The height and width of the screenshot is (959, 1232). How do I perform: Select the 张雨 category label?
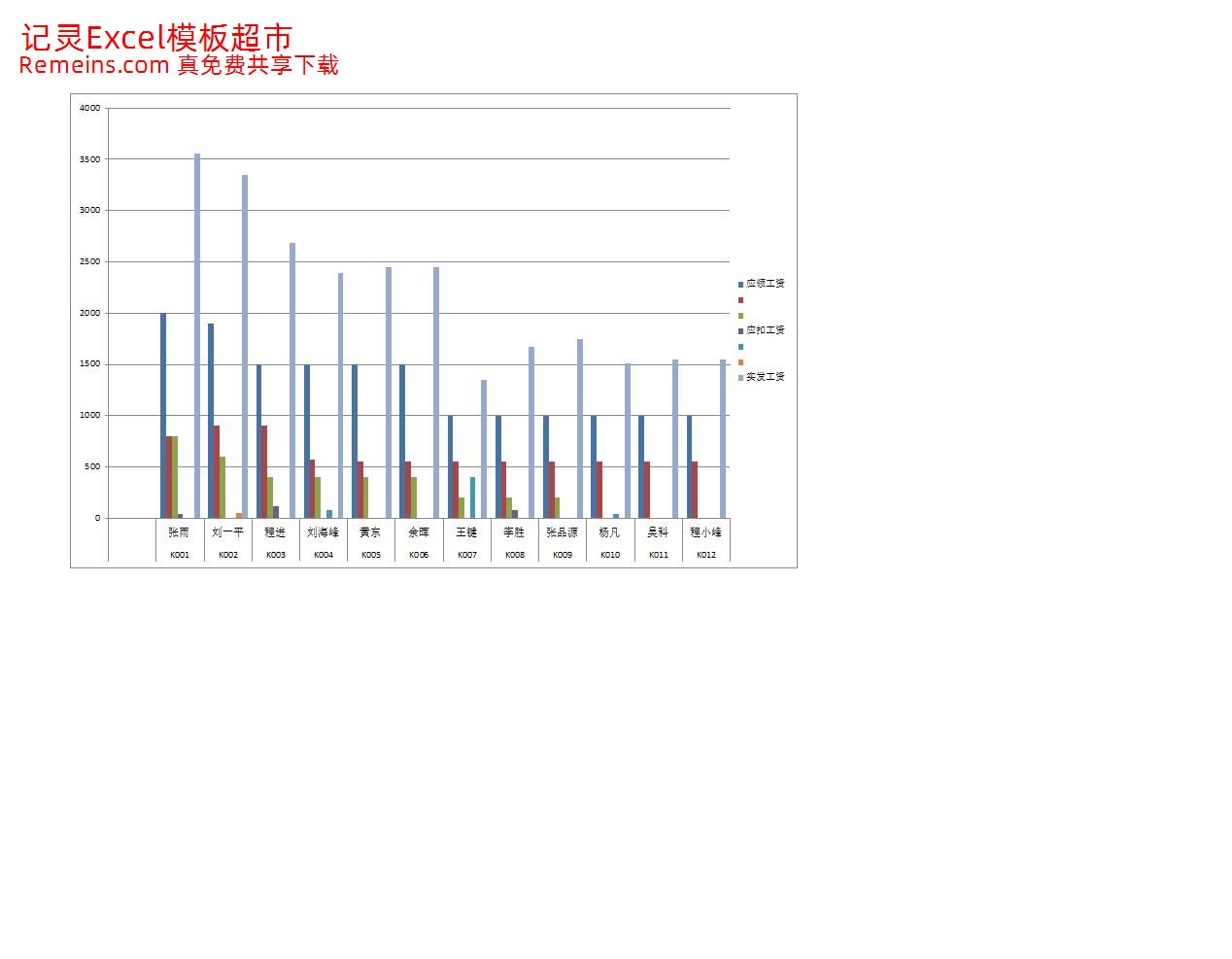[x=180, y=532]
